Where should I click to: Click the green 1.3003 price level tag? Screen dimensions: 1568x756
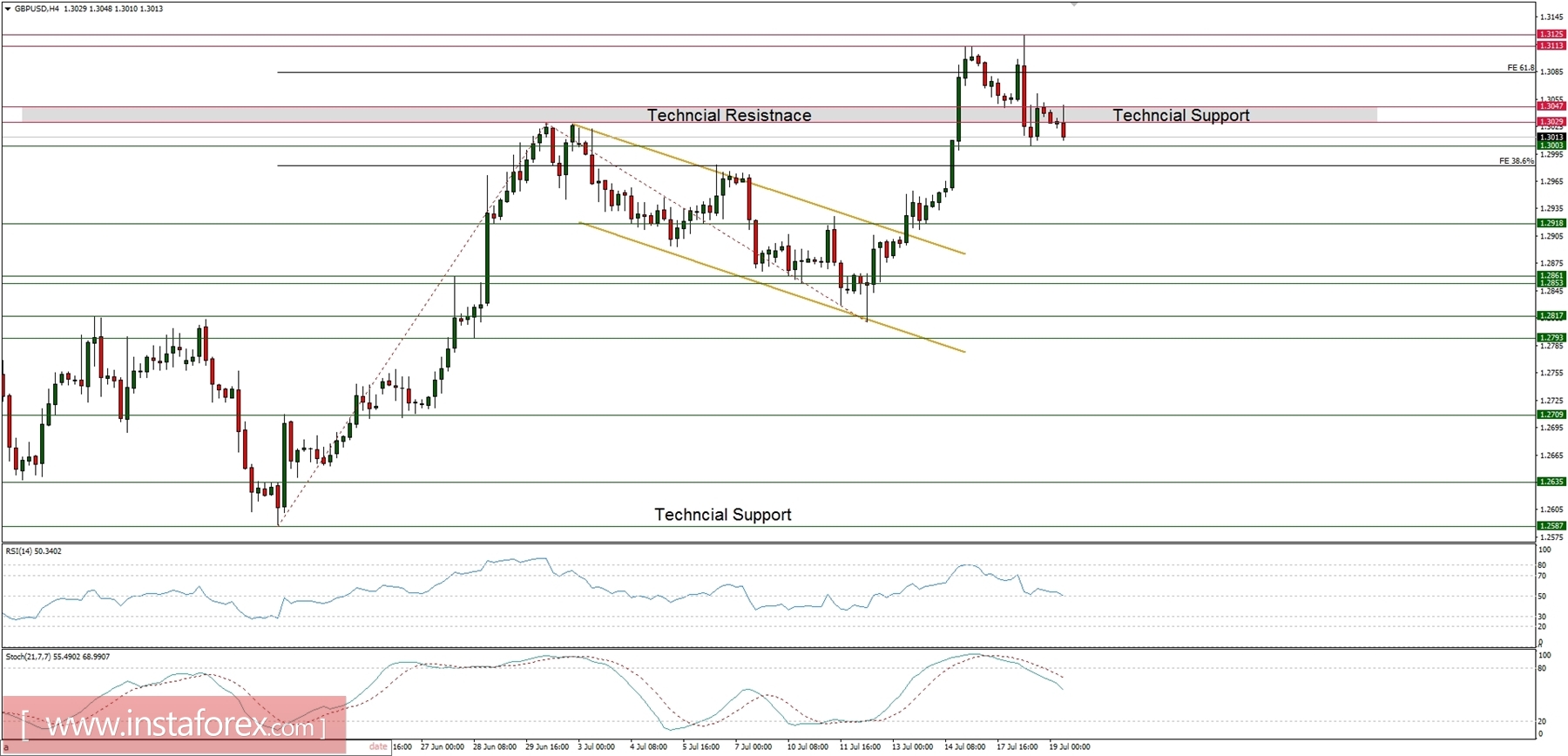tap(1551, 145)
